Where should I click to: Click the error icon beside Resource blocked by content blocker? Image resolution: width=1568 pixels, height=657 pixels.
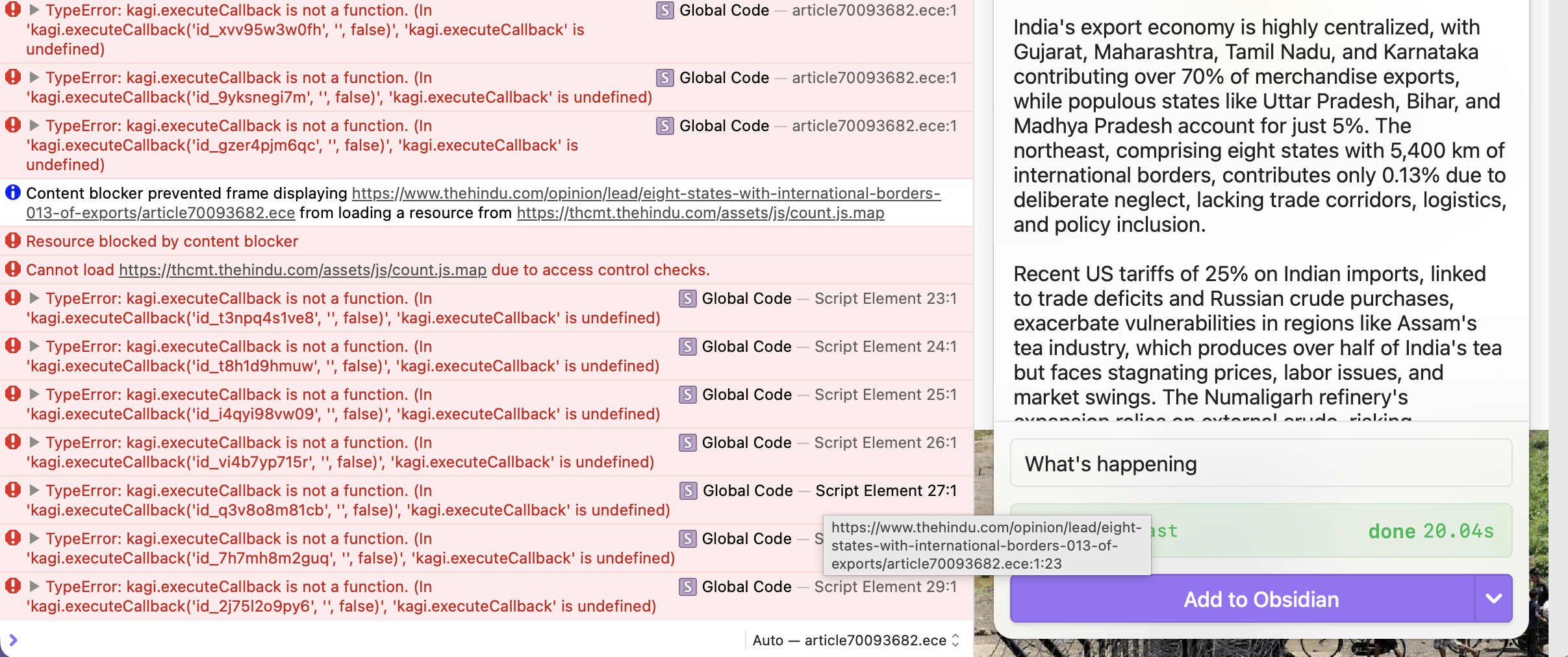coord(13,241)
